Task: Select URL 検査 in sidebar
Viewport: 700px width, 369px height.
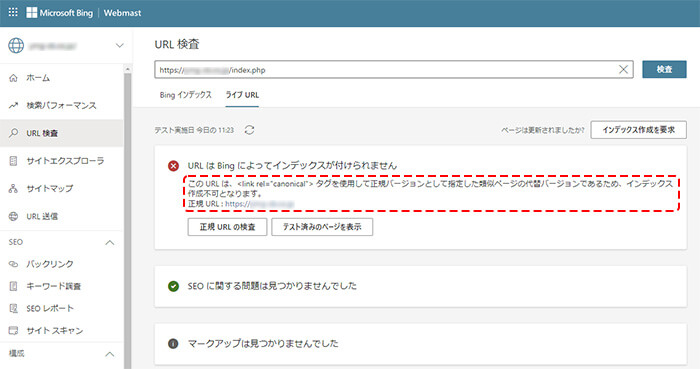Action: coord(62,133)
